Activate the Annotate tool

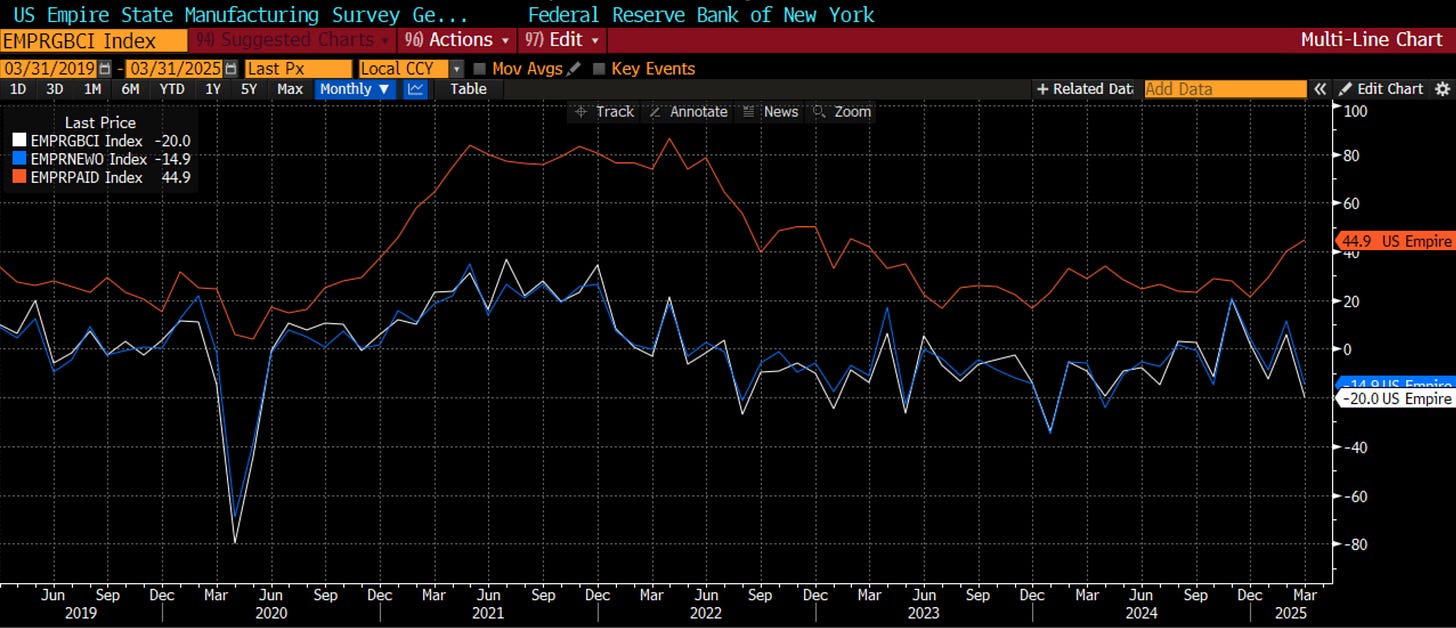click(x=688, y=111)
